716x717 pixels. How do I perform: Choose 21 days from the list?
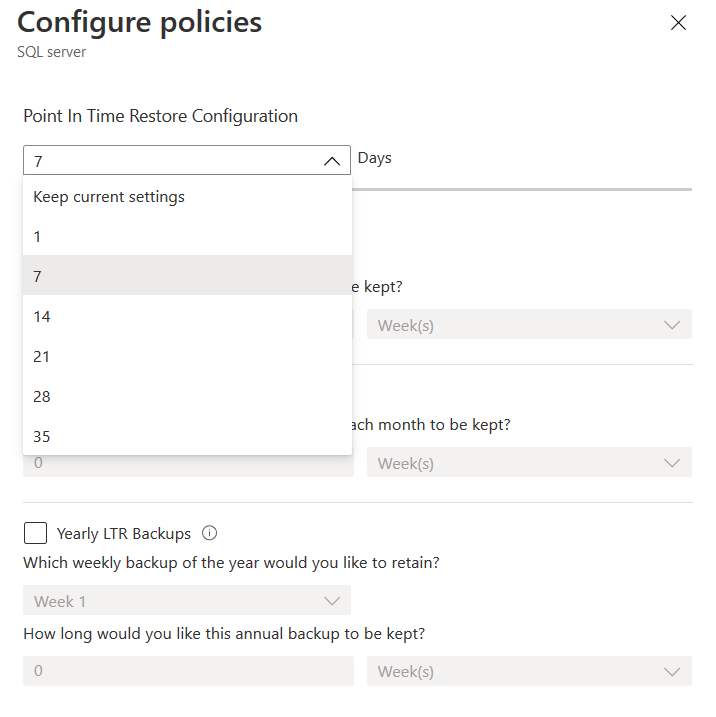coord(42,357)
